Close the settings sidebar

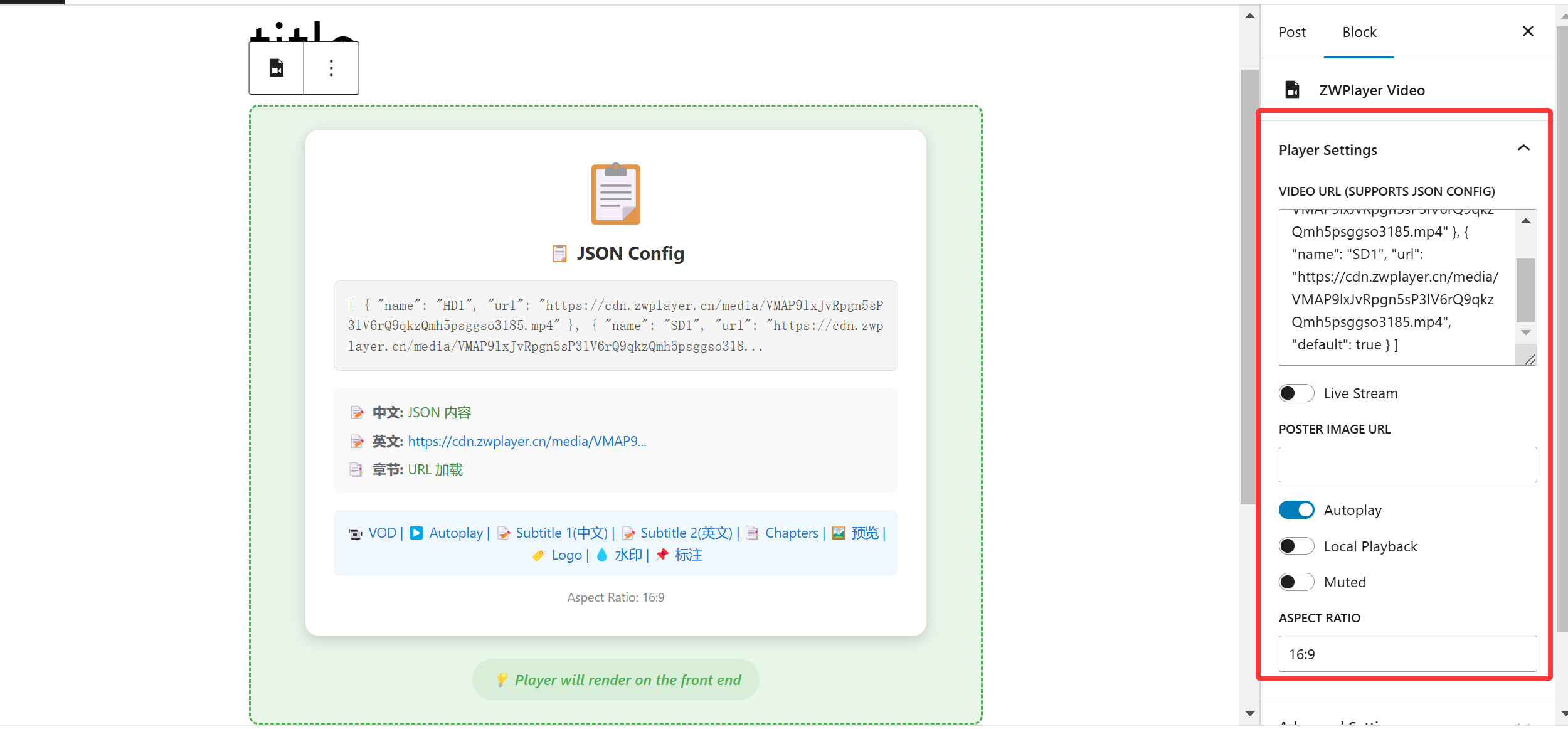point(1528,31)
